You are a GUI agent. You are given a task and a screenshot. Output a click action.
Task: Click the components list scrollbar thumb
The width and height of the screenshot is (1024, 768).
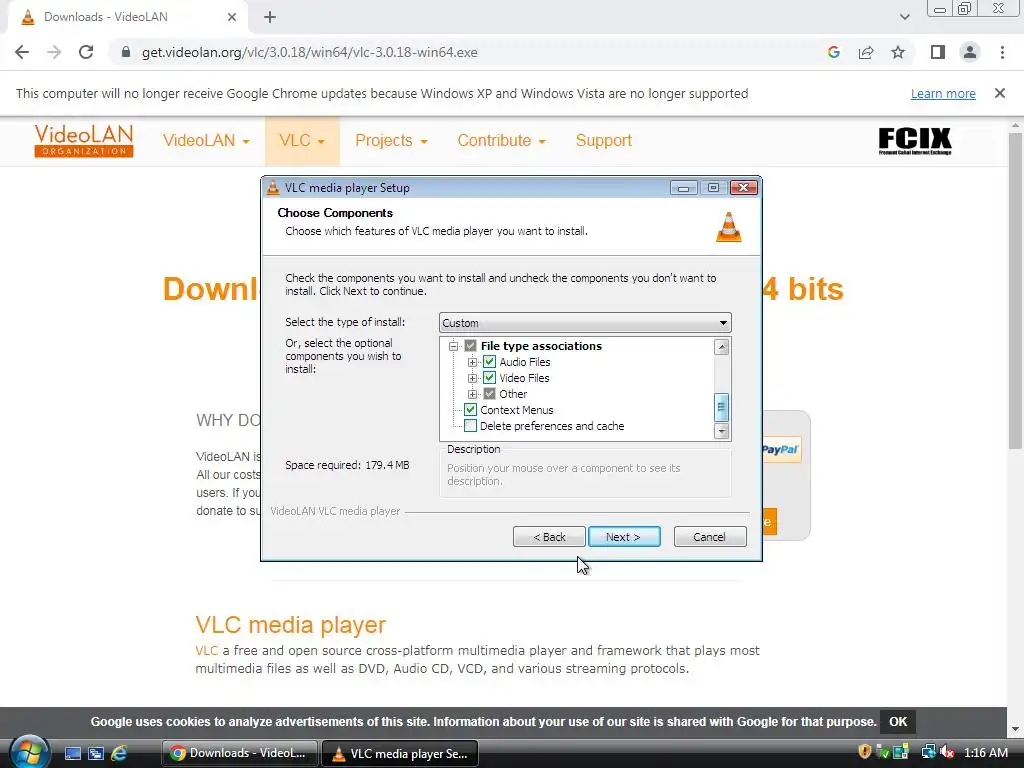pyautogui.click(x=722, y=408)
